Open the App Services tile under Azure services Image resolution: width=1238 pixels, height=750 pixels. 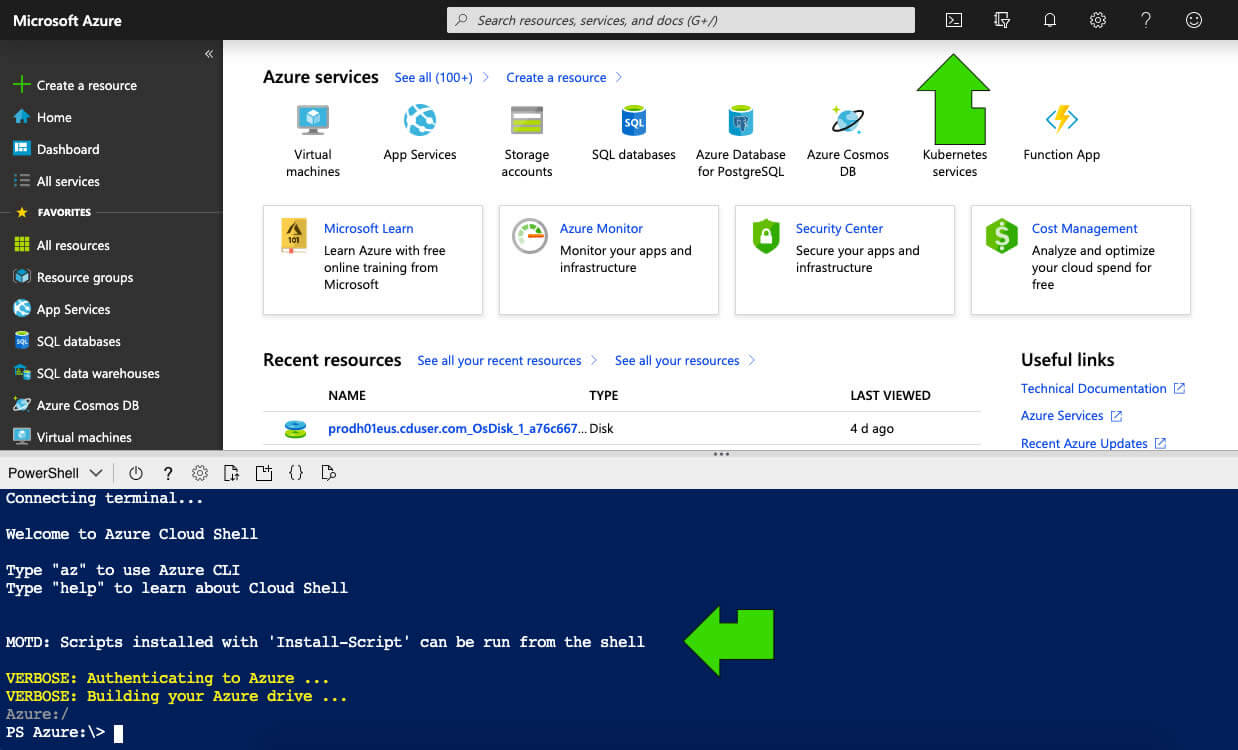click(420, 133)
